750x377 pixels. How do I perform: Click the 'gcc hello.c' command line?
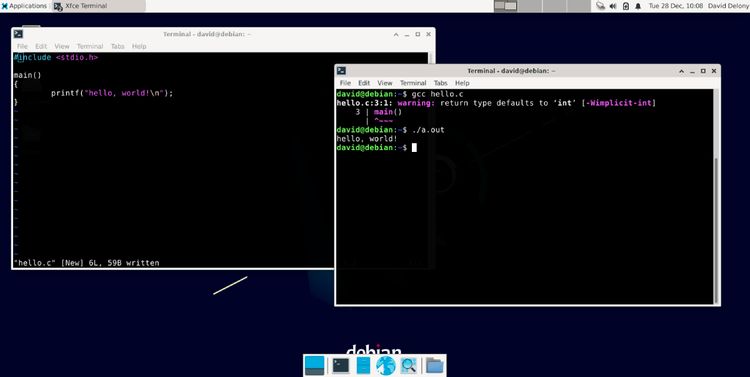(399, 94)
